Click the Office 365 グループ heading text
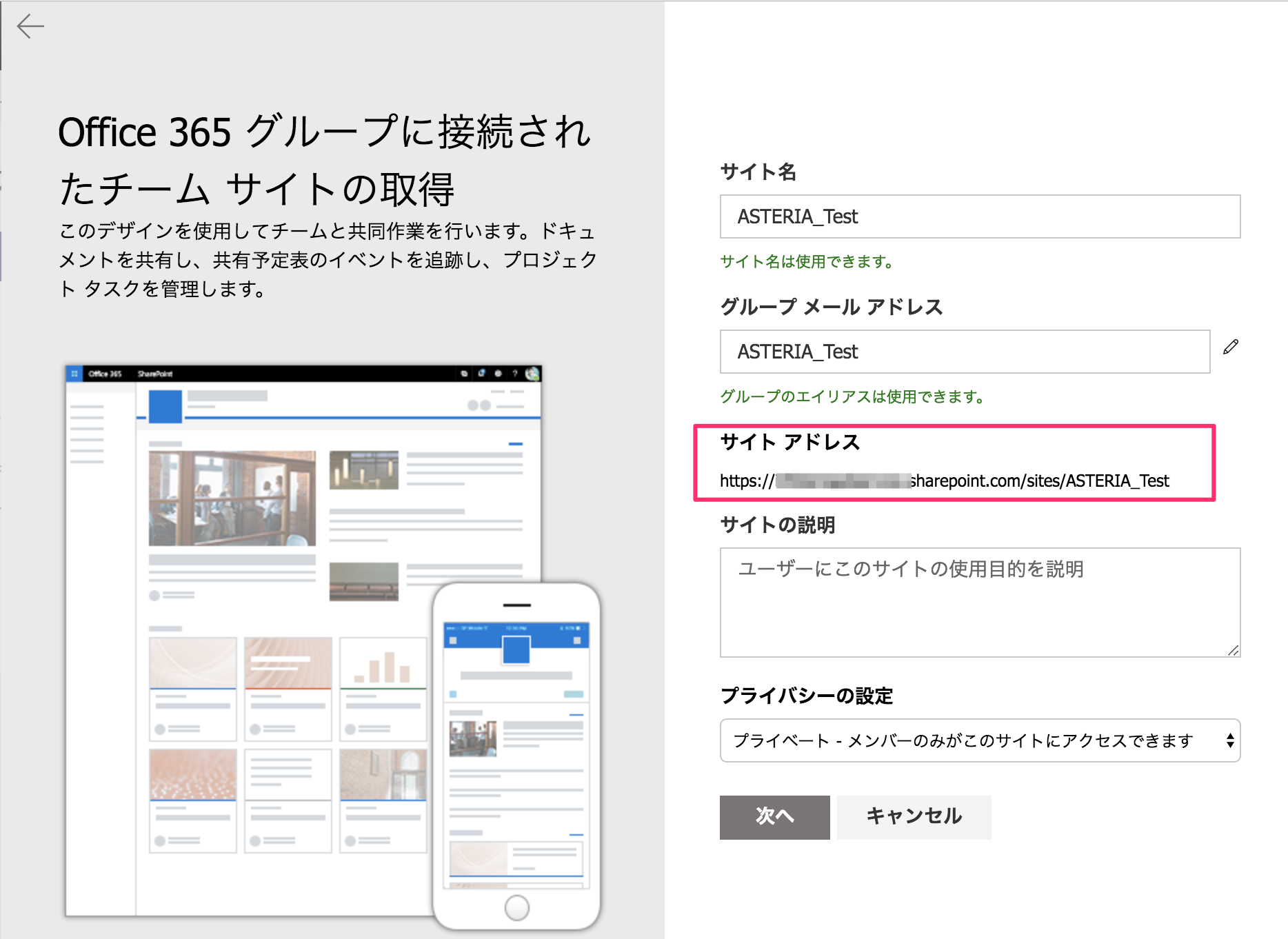This screenshot has height=939, width=1288. coord(325,160)
